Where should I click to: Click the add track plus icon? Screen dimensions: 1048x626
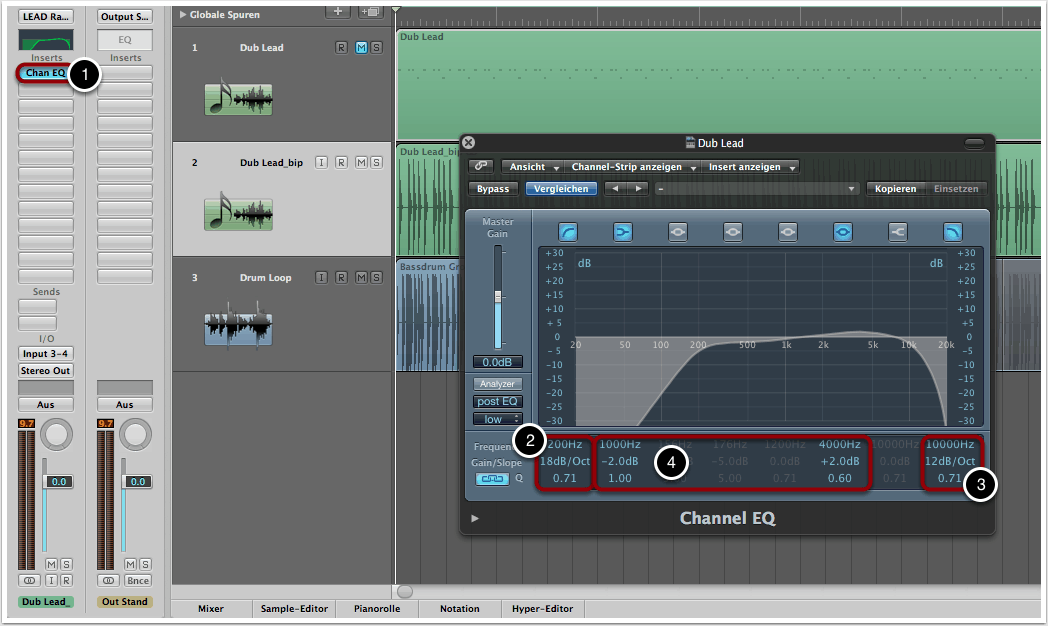click(339, 11)
